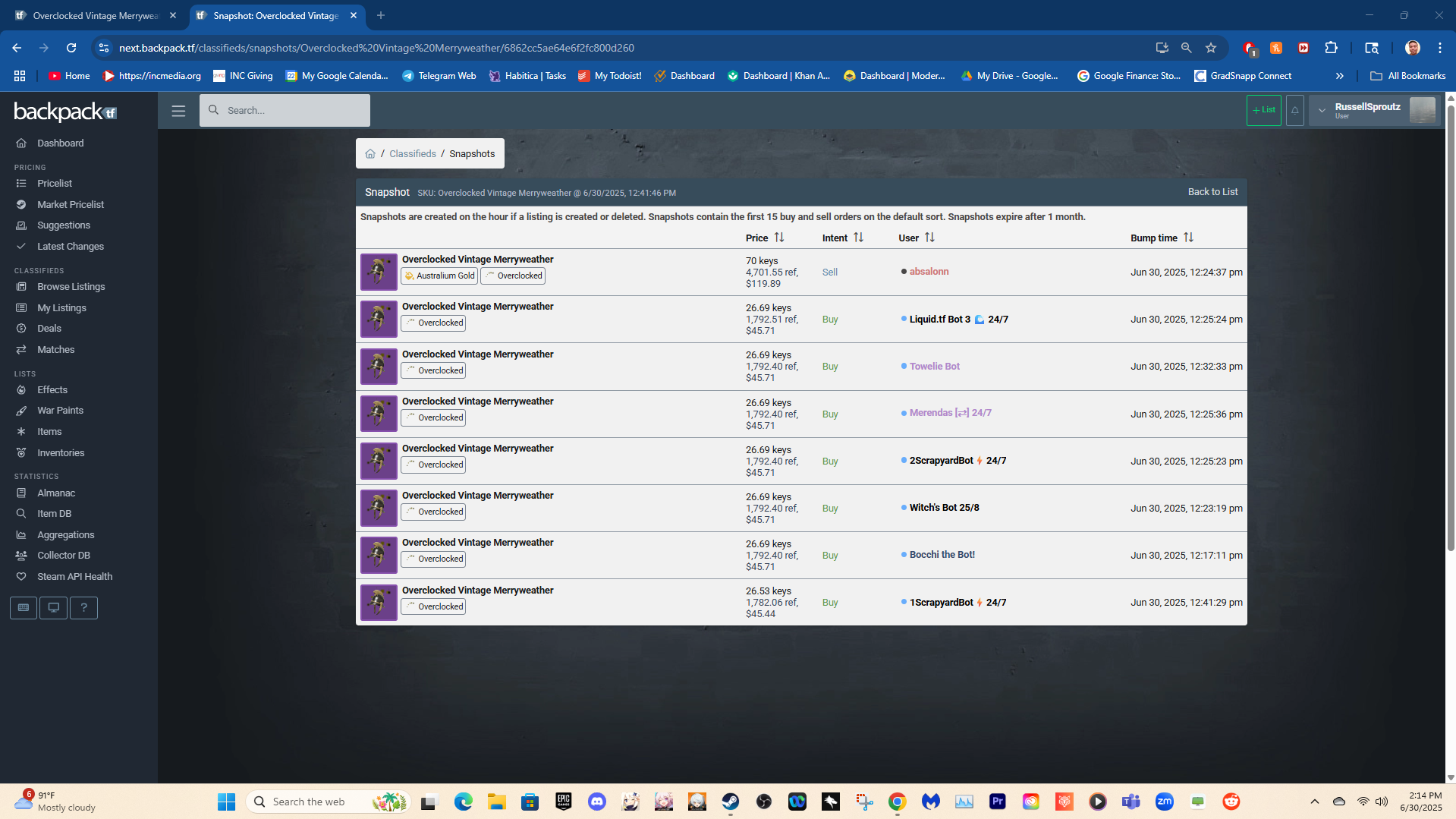The image size is (1456, 819).
Task: Open Discord from the Windows taskbar
Action: tap(597, 802)
